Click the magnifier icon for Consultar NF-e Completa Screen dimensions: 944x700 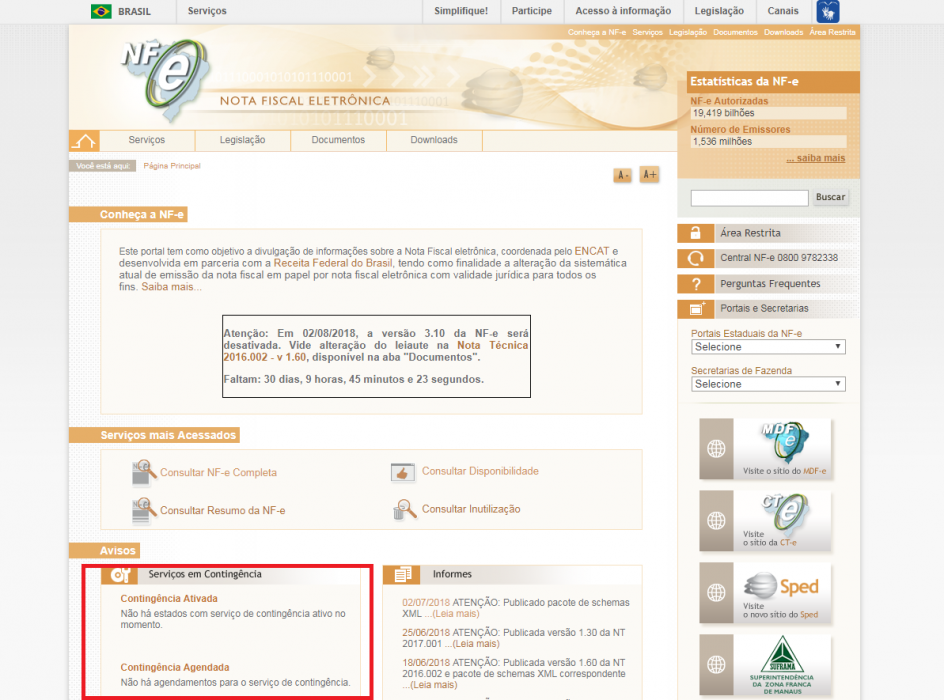144,472
